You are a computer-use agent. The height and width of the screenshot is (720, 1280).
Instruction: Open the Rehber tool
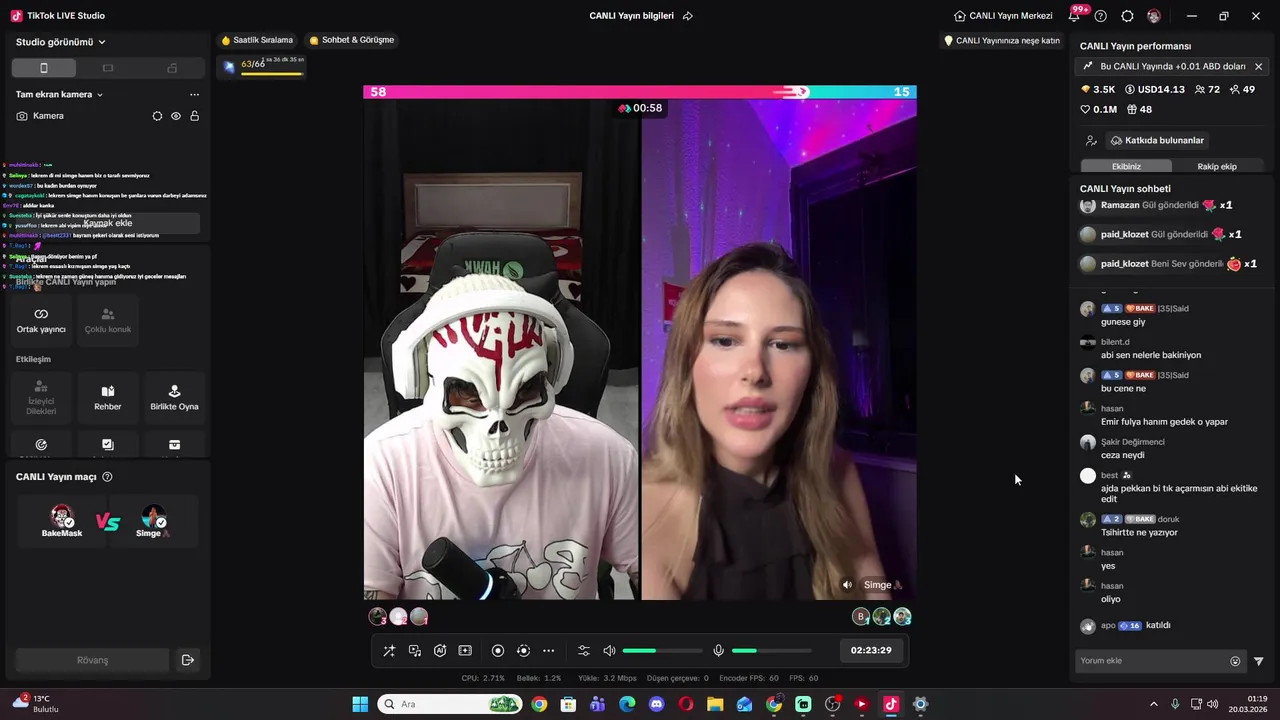click(x=108, y=398)
